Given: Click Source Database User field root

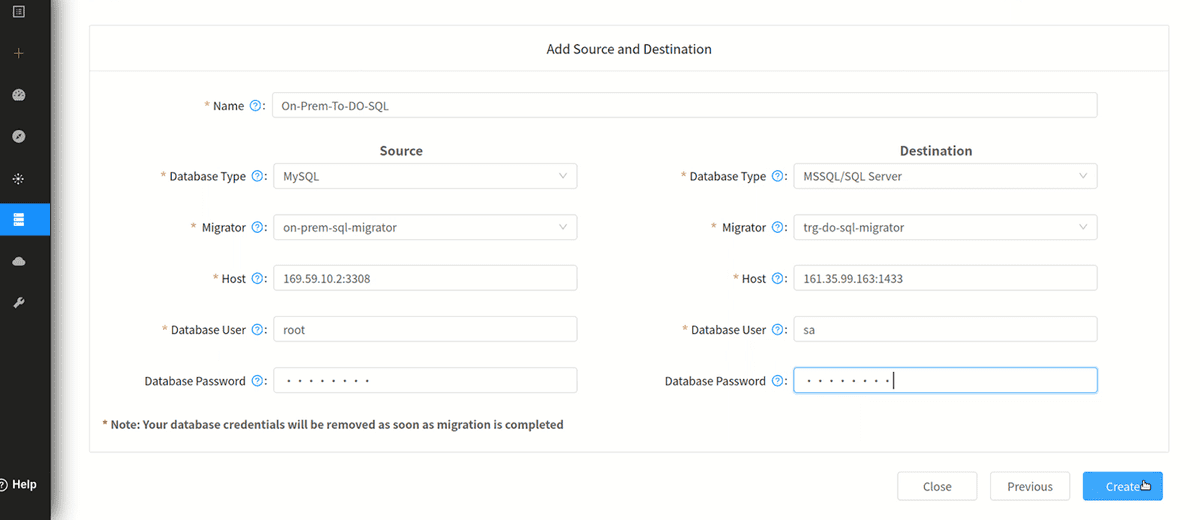Looking at the screenshot, I should click(x=425, y=329).
